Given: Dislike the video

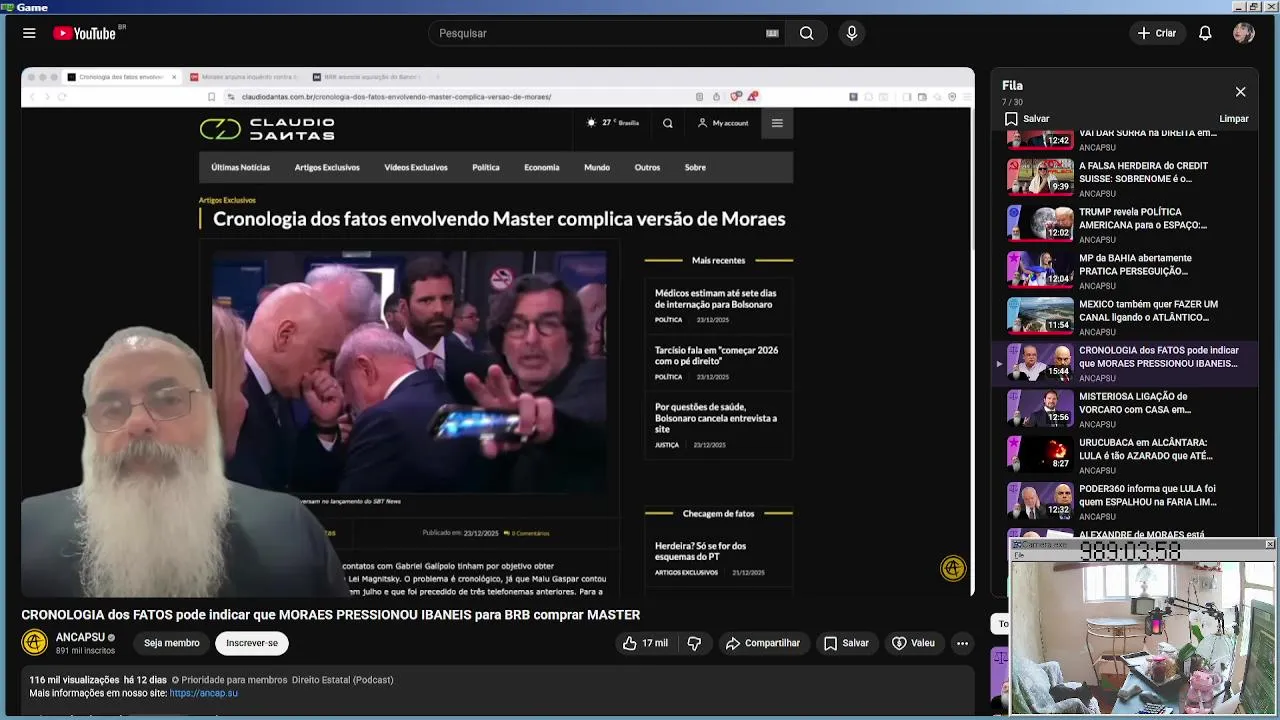Looking at the screenshot, I should click(x=694, y=643).
